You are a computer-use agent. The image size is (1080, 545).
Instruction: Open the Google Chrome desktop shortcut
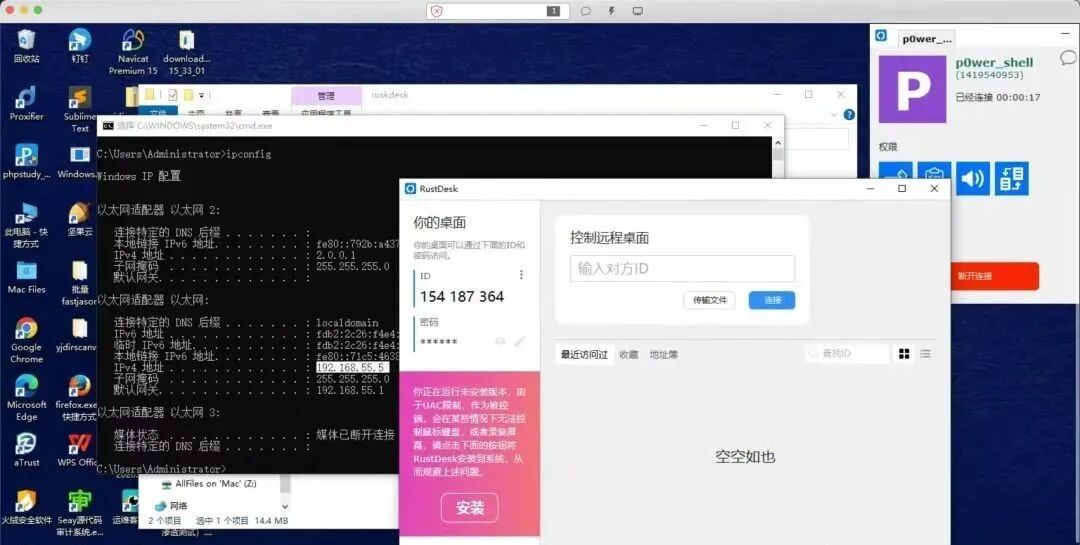26,340
